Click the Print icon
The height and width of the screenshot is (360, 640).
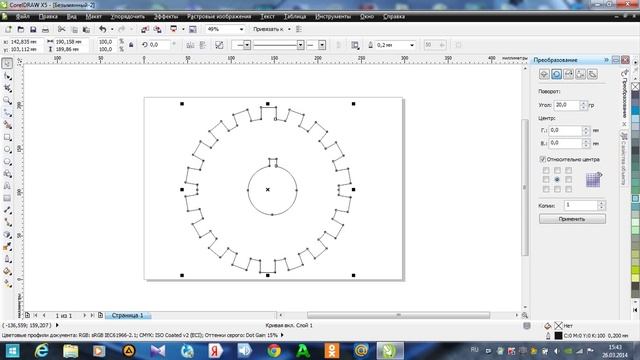45,29
